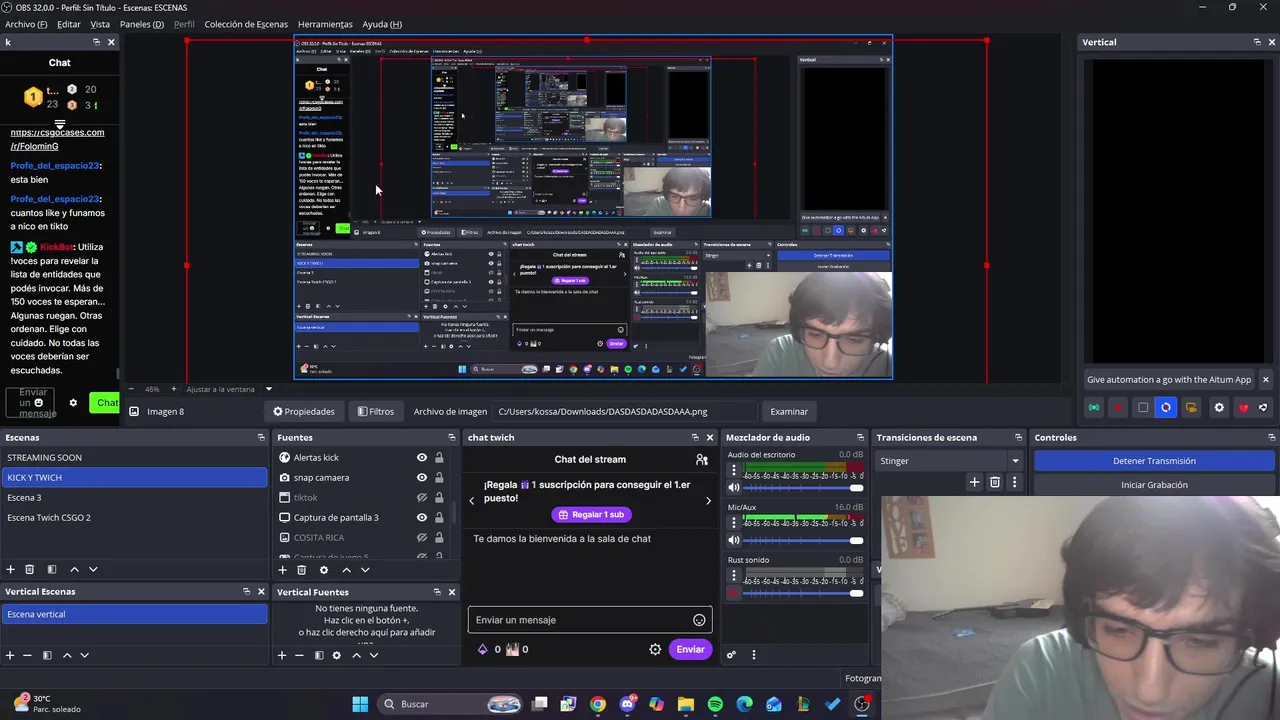This screenshot has height=720, width=1280.
Task: Open emoji picker in chat message box
Action: (699, 620)
